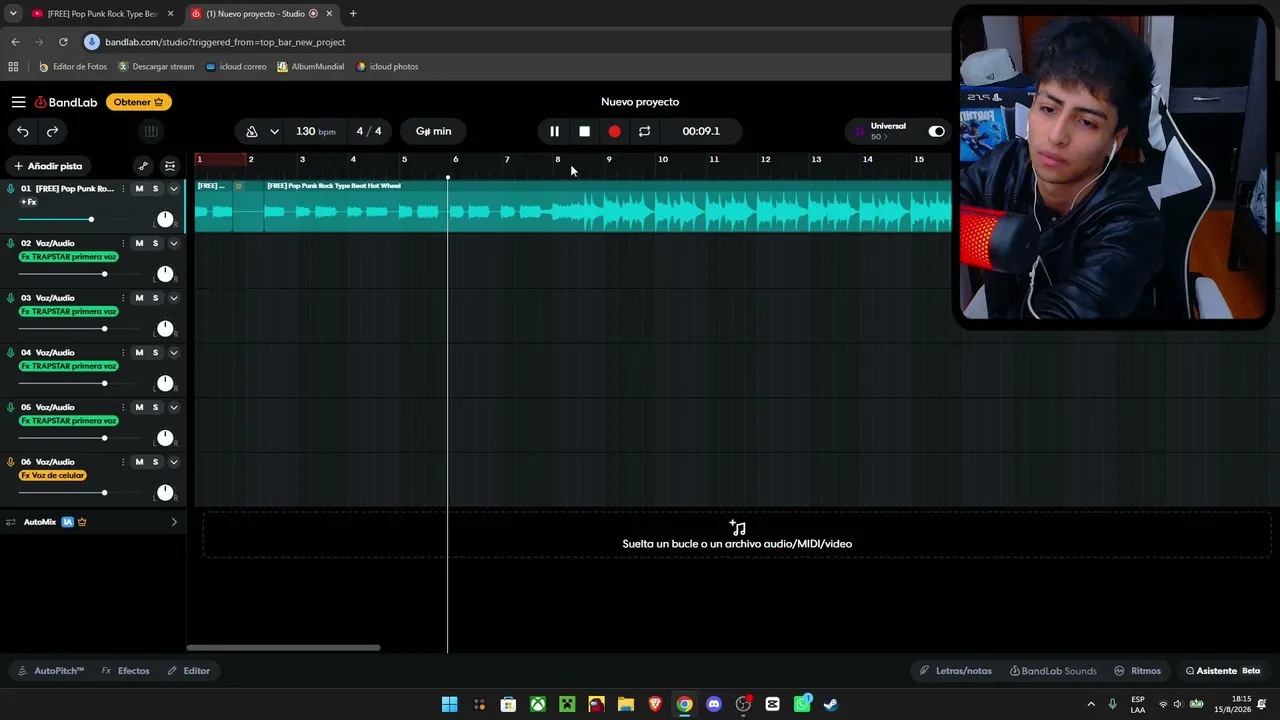Open the Letras/notas panel
Image resolution: width=1280 pixels, height=720 pixels.
tap(955, 671)
